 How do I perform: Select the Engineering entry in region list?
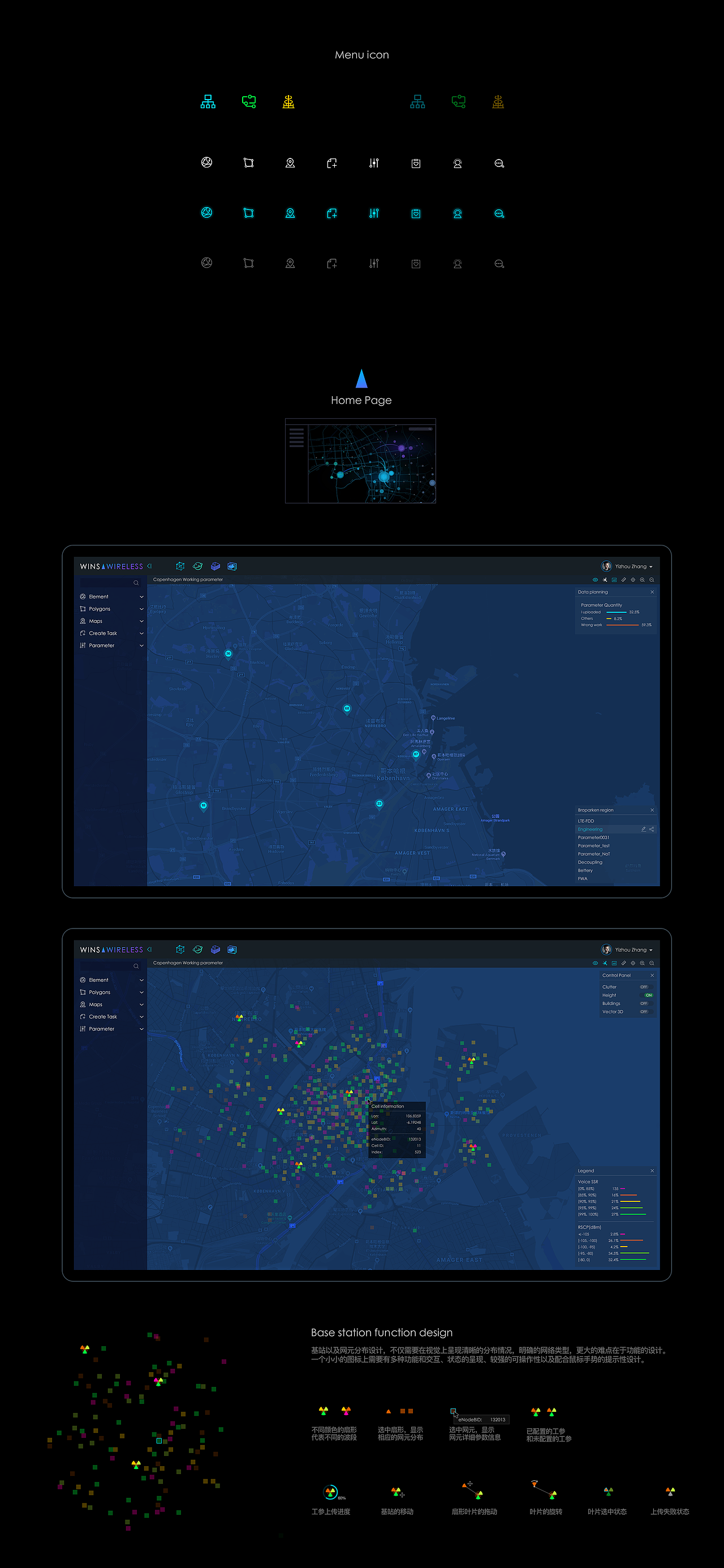point(590,829)
